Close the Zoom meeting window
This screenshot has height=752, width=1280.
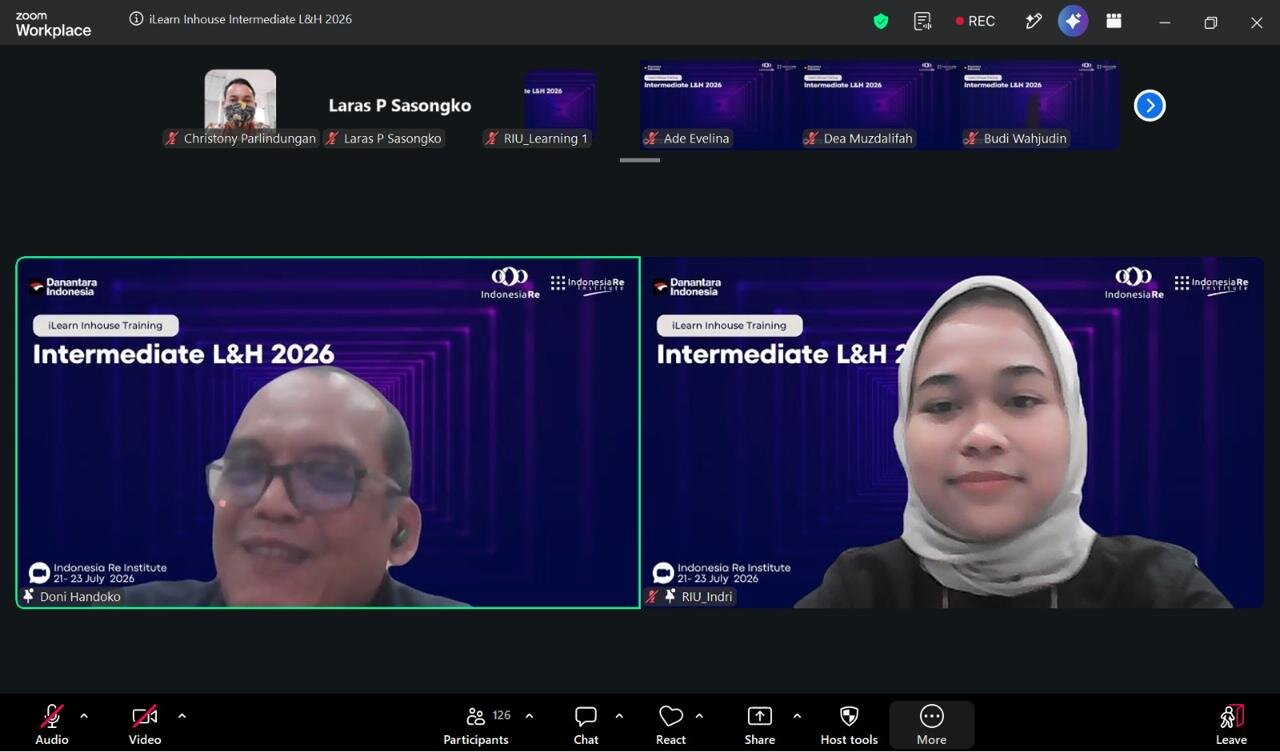(x=1257, y=22)
